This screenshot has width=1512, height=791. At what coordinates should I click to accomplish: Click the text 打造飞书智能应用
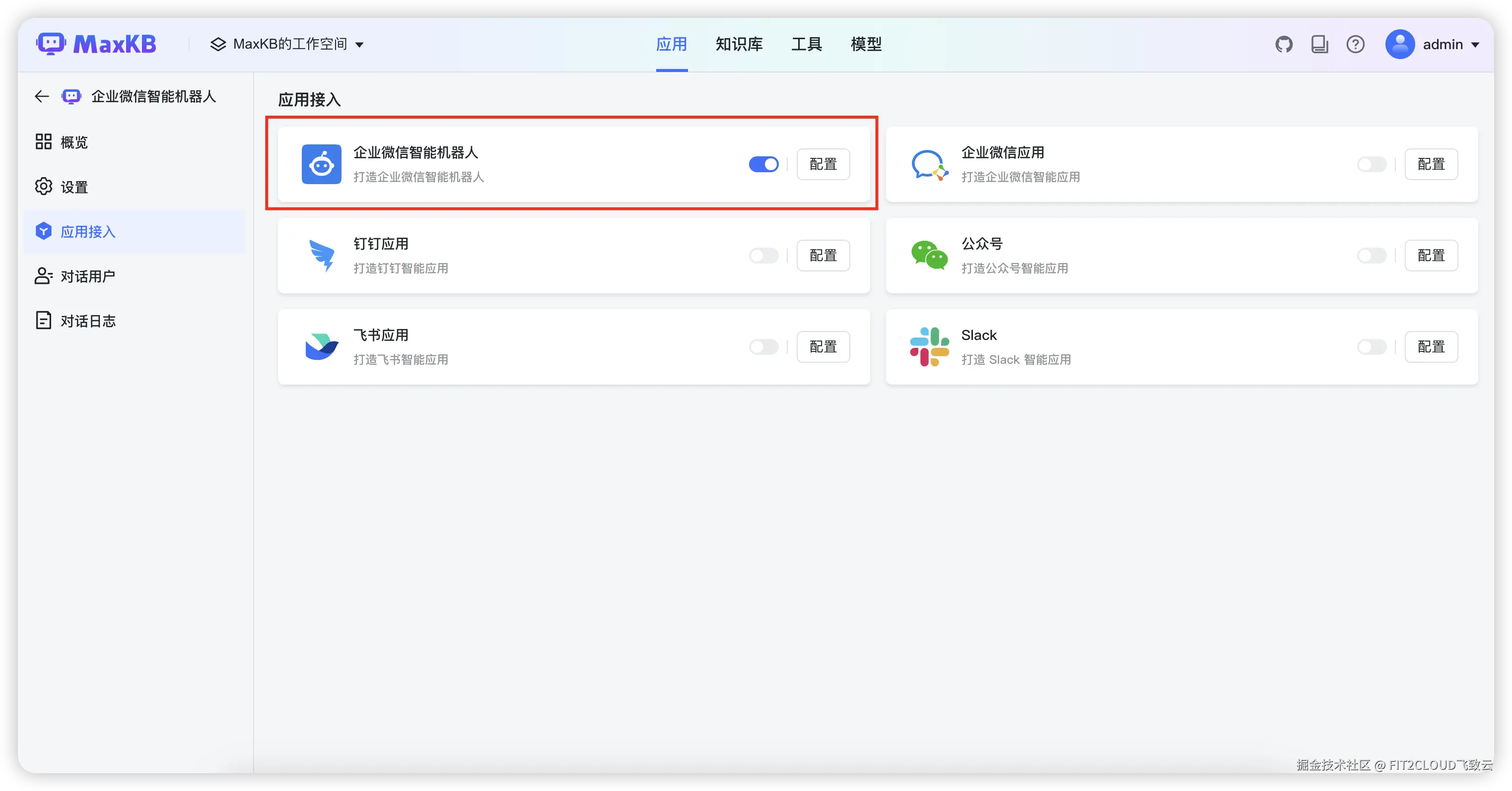[400, 360]
